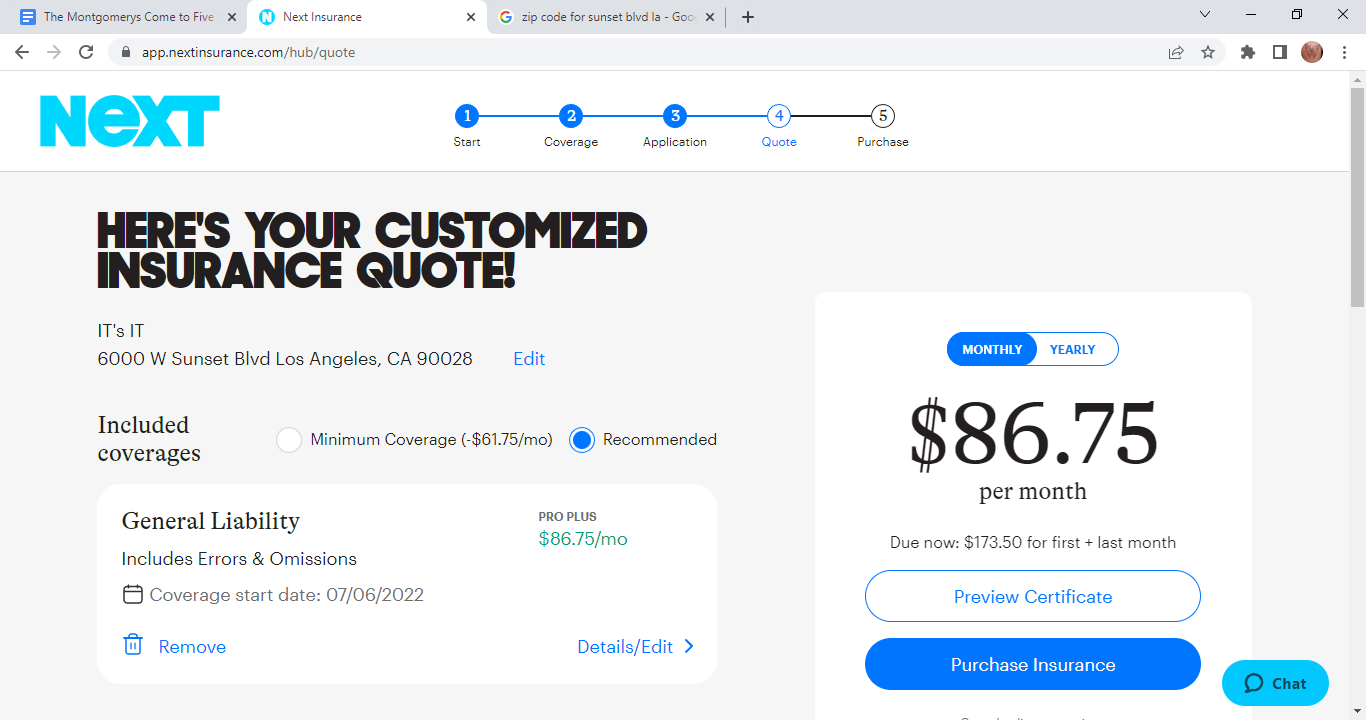The width and height of the screenshot is (1366, 720).
Task: Switch to The Montgomerys document tab
Action: click(126, 17)
